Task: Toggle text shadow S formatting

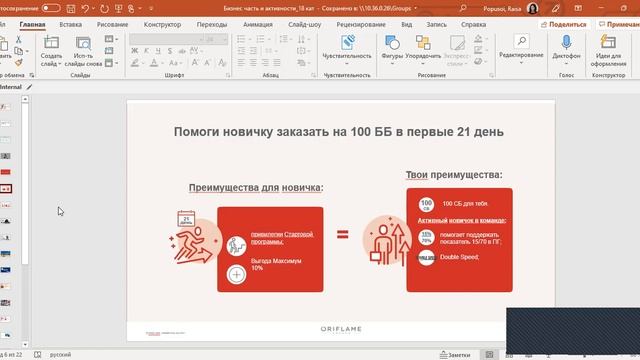Action: 170,51
